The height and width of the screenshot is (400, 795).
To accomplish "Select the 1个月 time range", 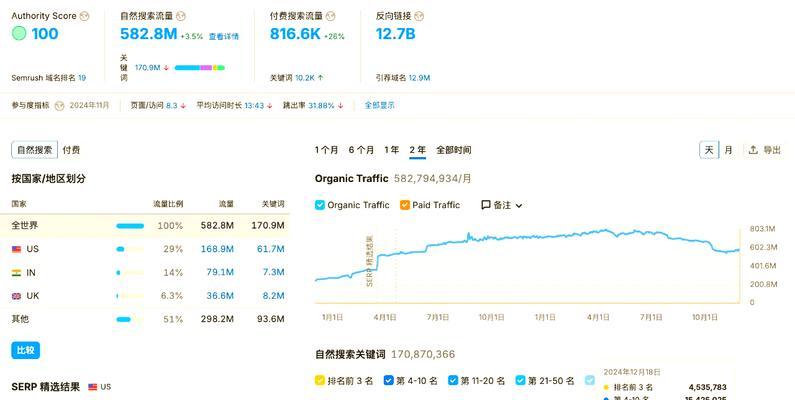I will click(327, 150).
